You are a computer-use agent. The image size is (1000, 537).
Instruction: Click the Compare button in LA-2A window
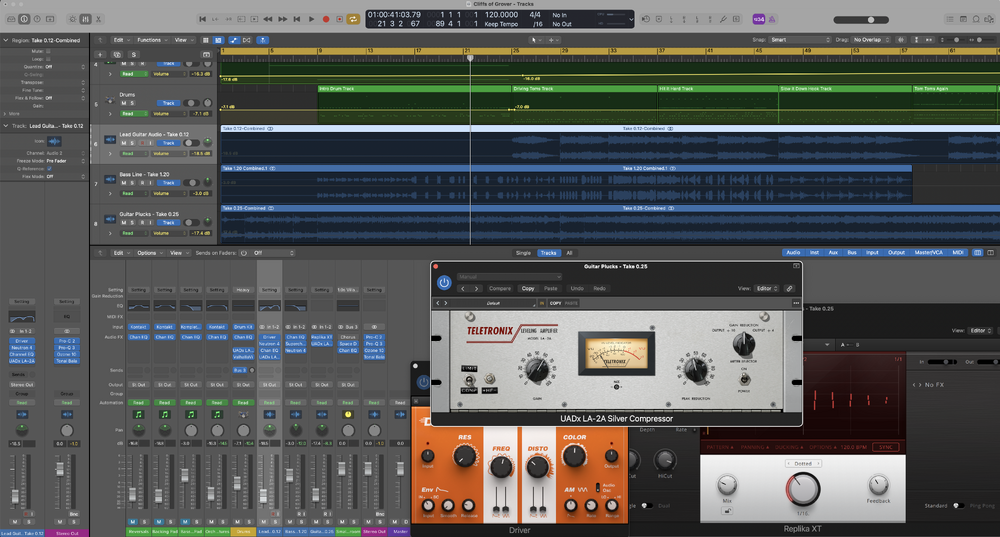(x=500, y=288)
